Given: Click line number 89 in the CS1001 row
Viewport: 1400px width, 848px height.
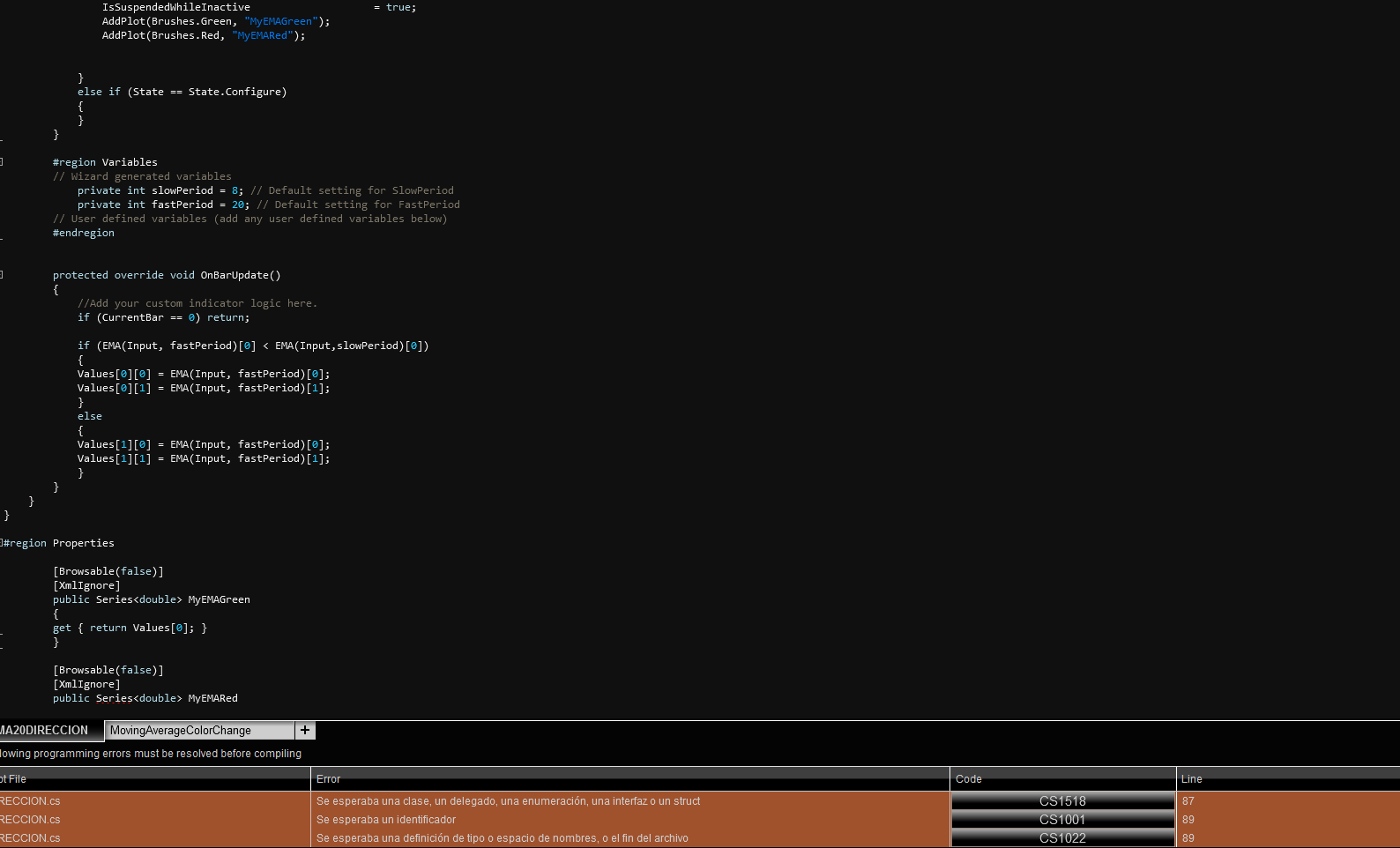Looking at the screenshot, I should coord(1188,820).
